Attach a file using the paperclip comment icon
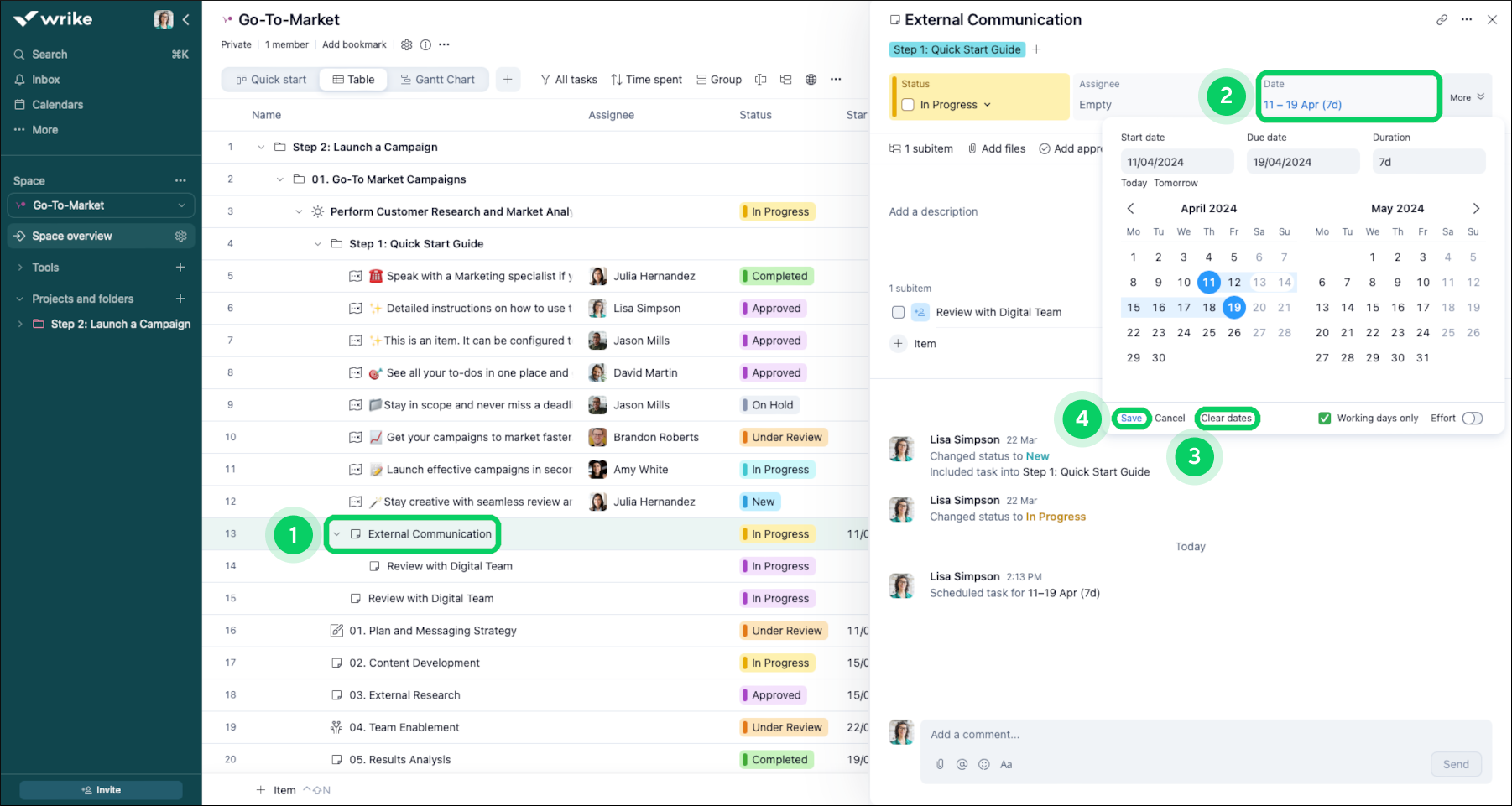Image resolution: width=1512 pixels, height=806 pixels. 940,764
